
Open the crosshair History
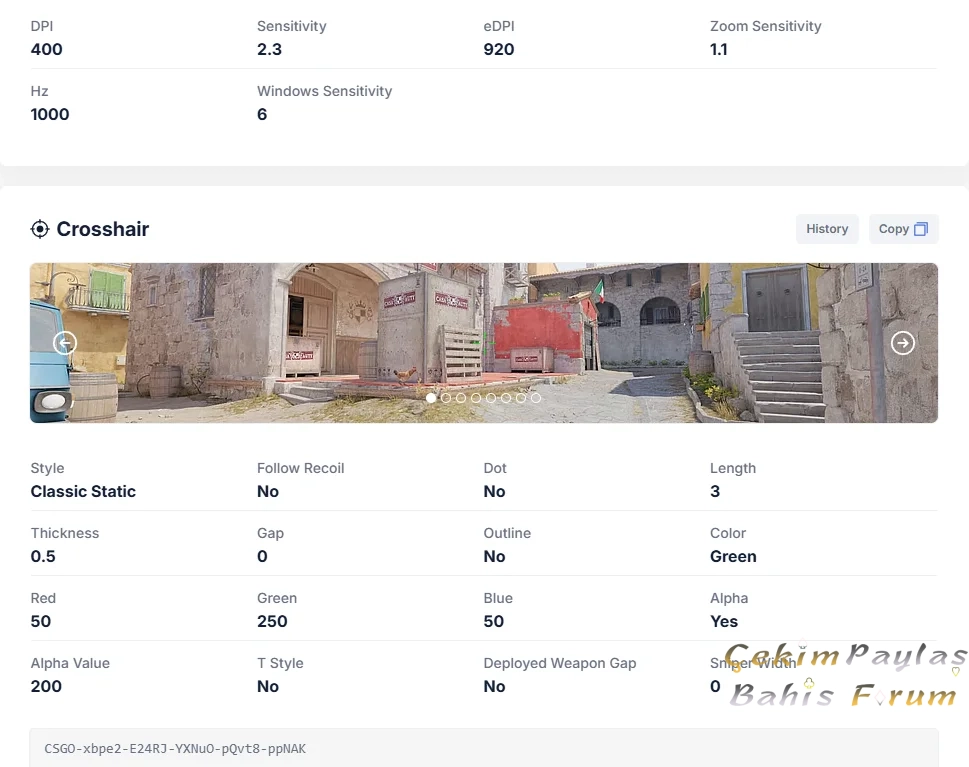(x=827, y=229)
